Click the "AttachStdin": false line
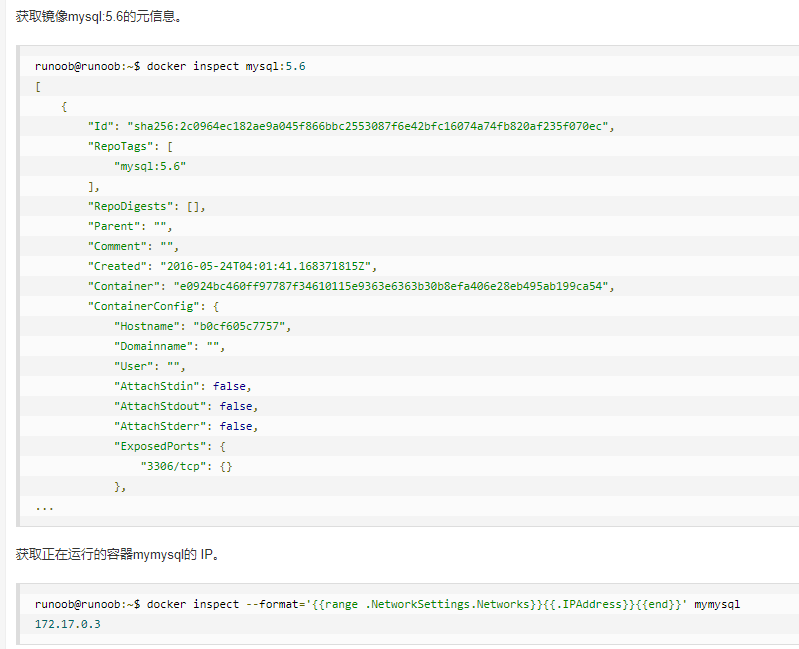The height and width of the screenshot is (649, 799). (x=183, y=386)
